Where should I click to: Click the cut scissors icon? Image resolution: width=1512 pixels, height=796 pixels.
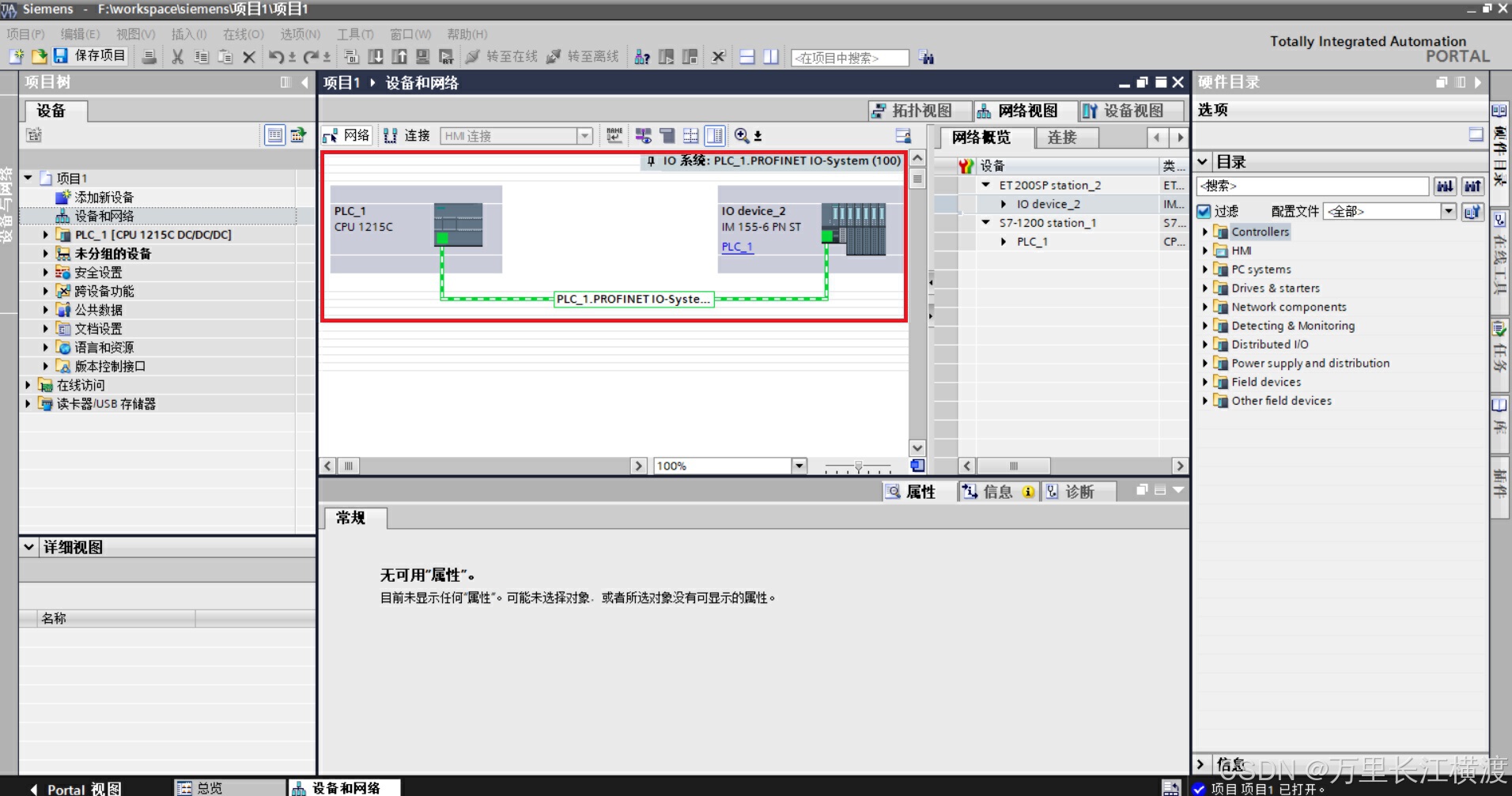178,57
